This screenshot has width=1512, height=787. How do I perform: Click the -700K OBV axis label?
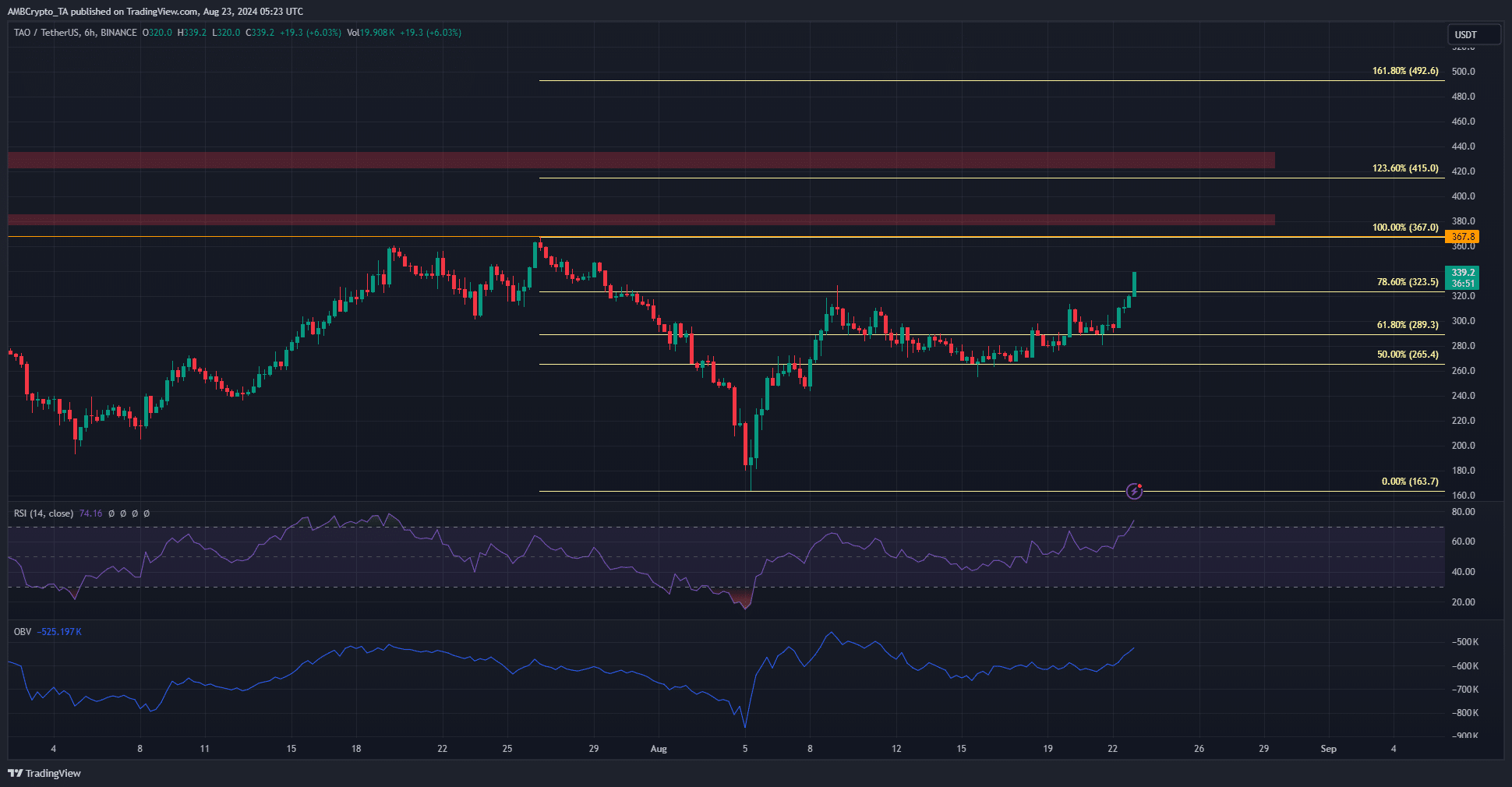click(1465, 690)
